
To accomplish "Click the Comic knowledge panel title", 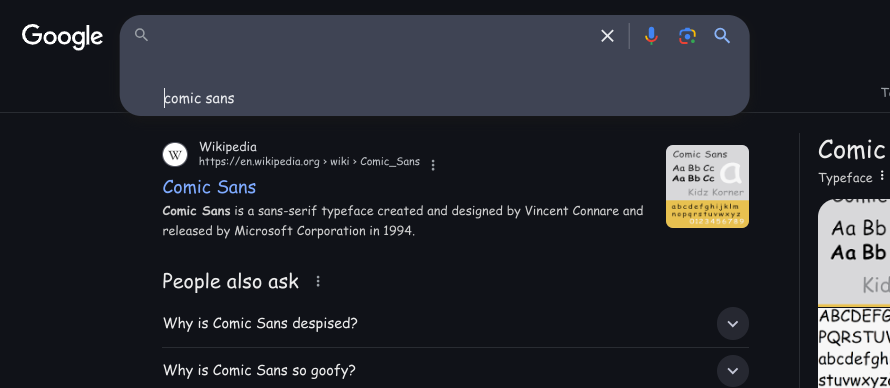I will [851, 150].
